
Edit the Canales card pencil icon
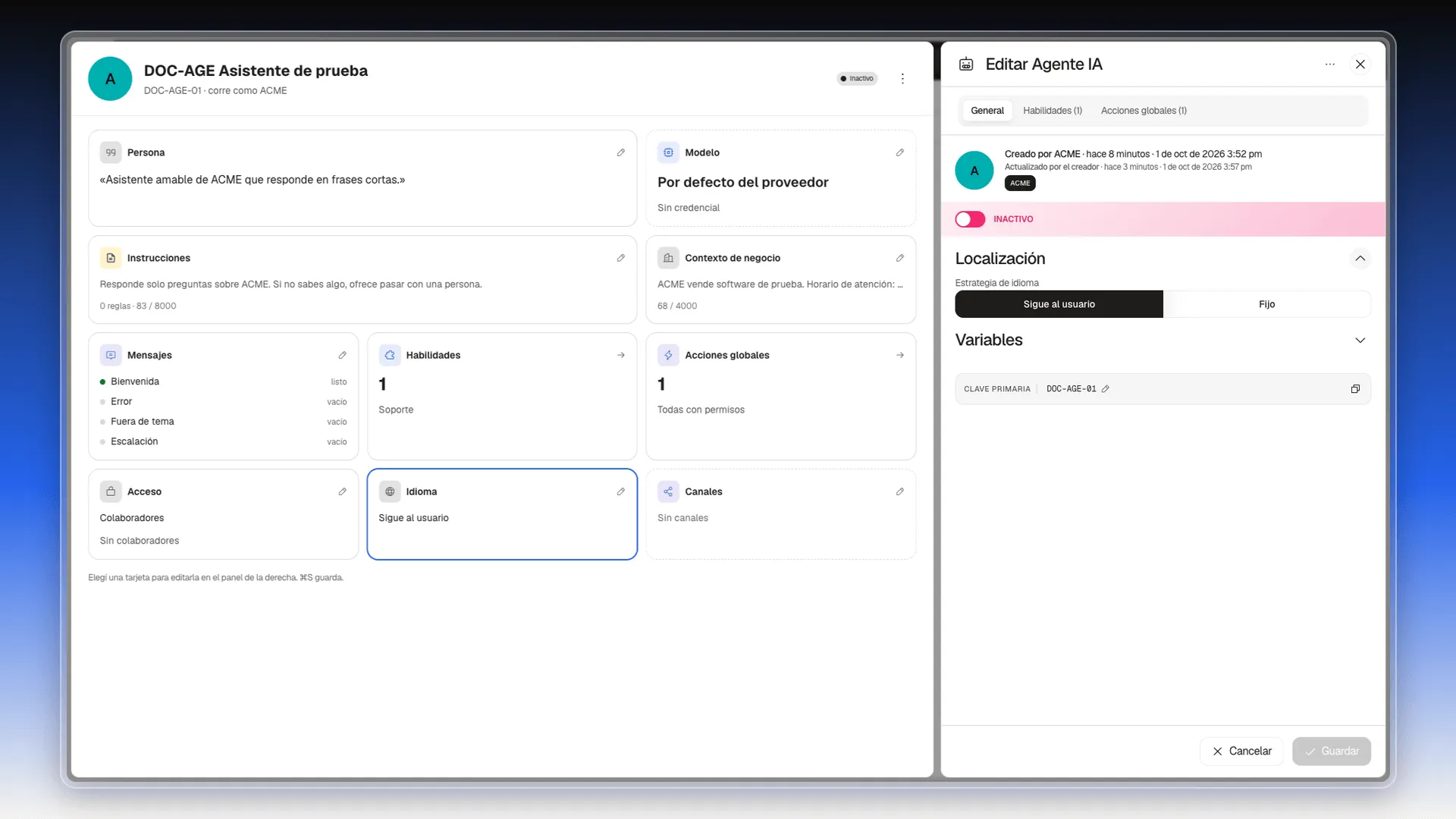(x=900, y=491)
